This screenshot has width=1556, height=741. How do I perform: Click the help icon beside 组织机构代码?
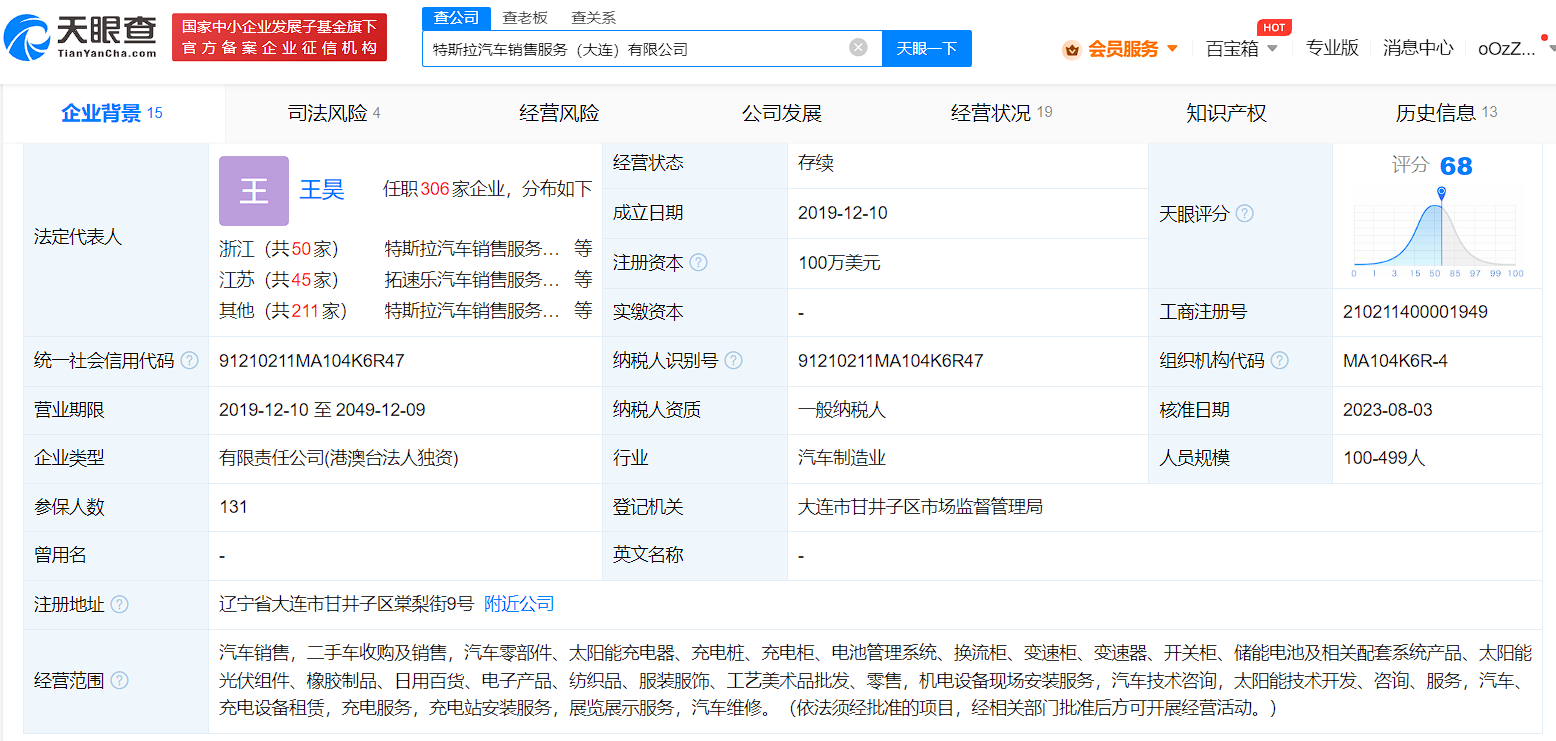click(x=1280, y=360)
